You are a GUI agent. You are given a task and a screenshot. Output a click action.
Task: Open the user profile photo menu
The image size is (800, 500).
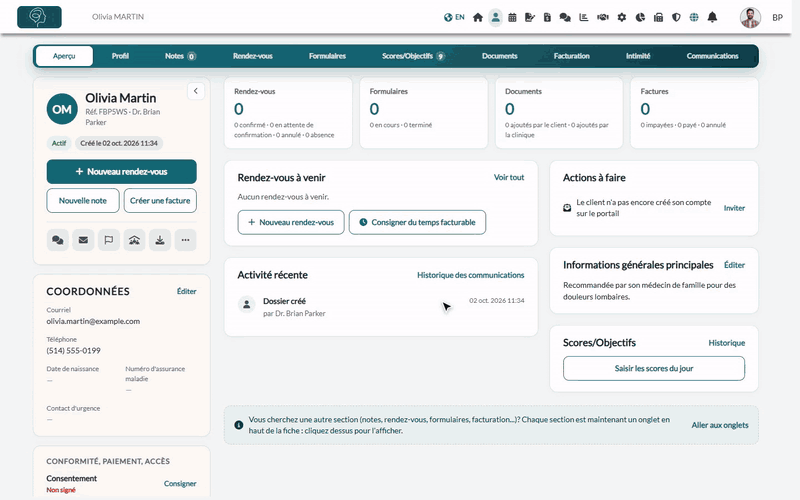tap(750, 17)
